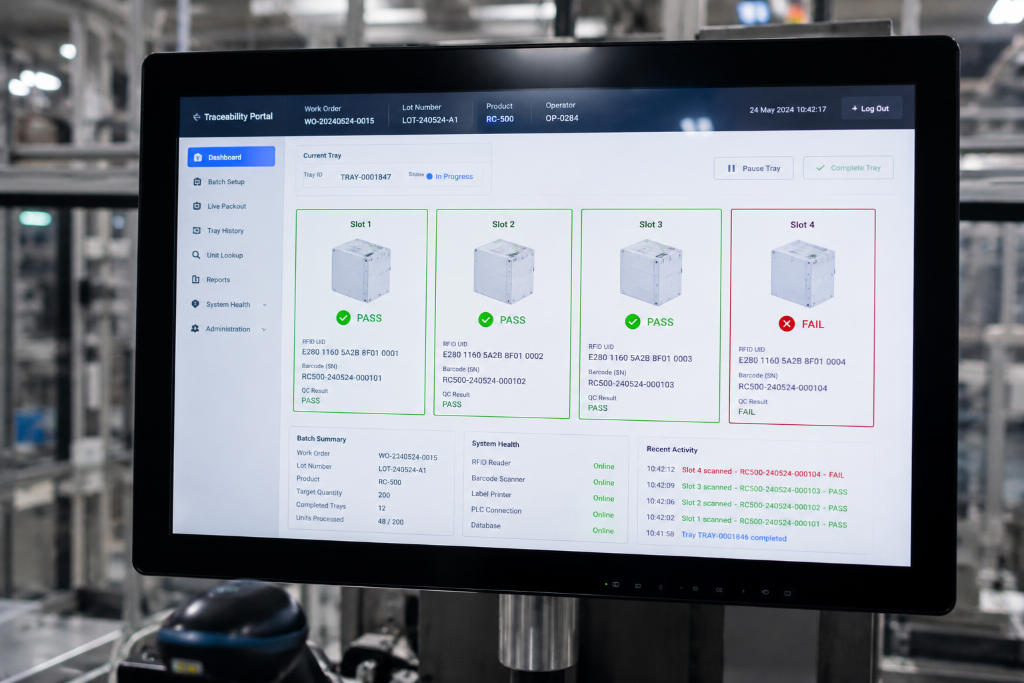This screenshot has width=1024, height=683.
Task: Click the Batch Setup clipboard icon
Action: (x=197, y=182)
